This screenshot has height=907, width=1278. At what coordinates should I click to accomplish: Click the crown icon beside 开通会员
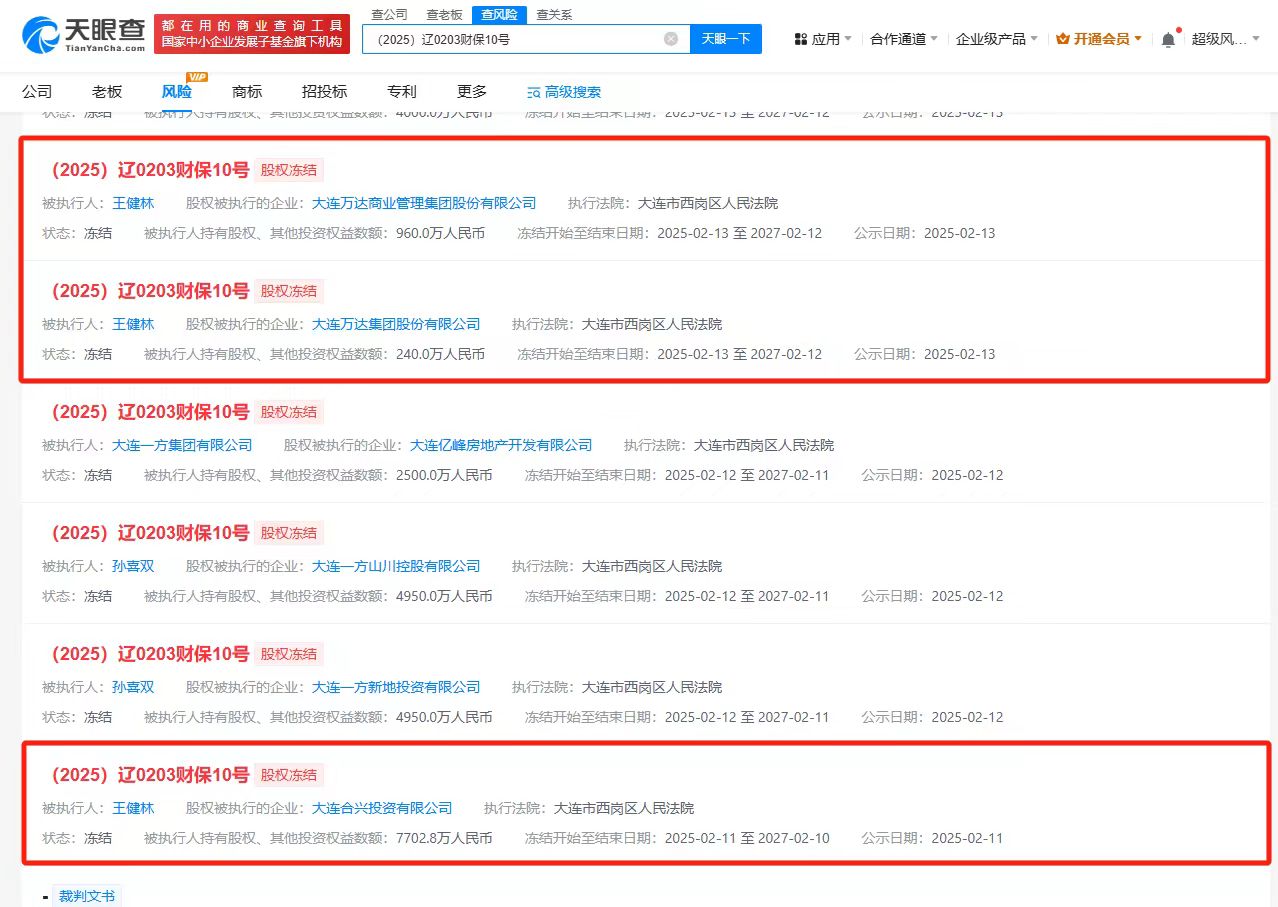click(x=1063, y=39)
